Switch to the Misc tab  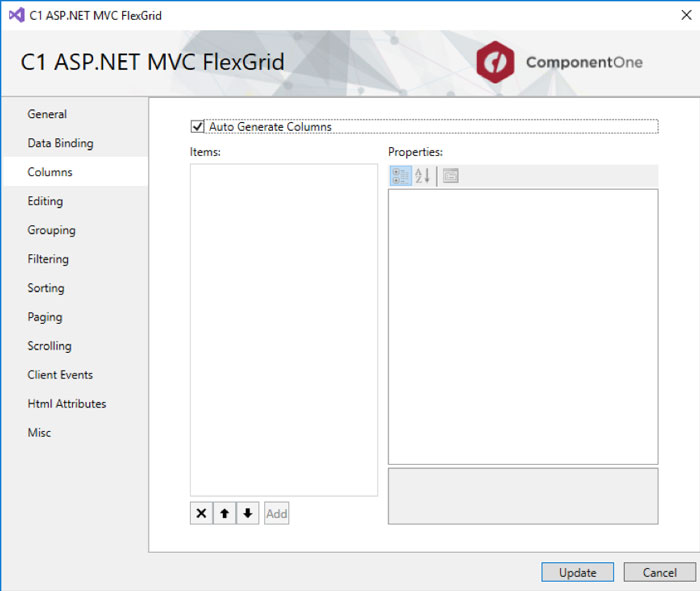pos(75,433)
